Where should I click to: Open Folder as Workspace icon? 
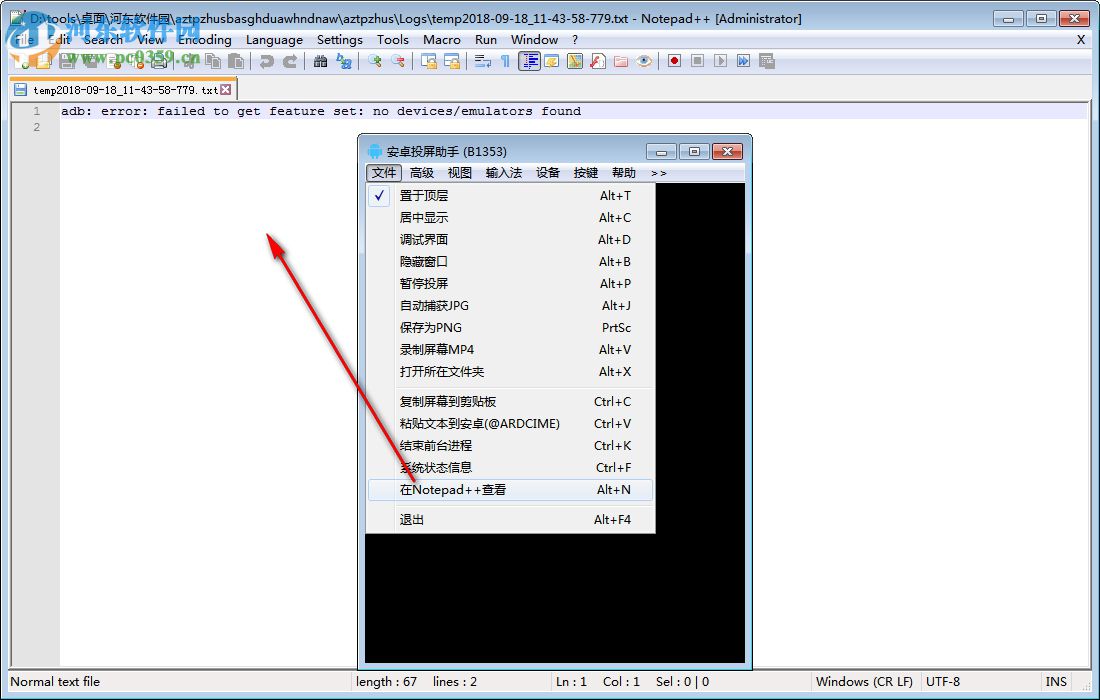point(621,62)
